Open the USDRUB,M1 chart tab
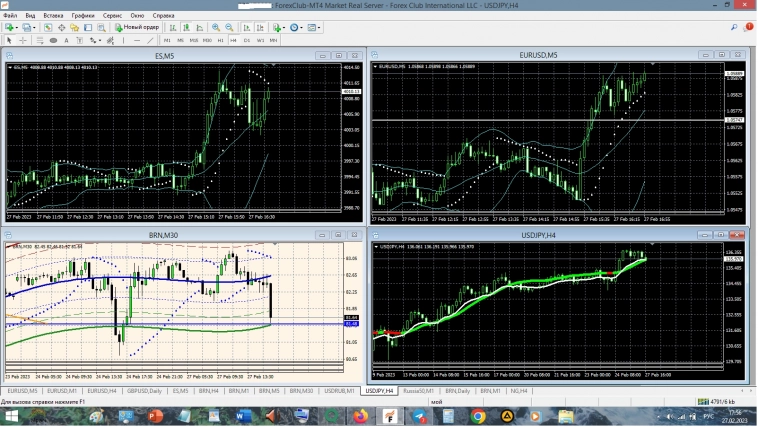The height and width of the screenshot is (427, 758). (339, 390)
